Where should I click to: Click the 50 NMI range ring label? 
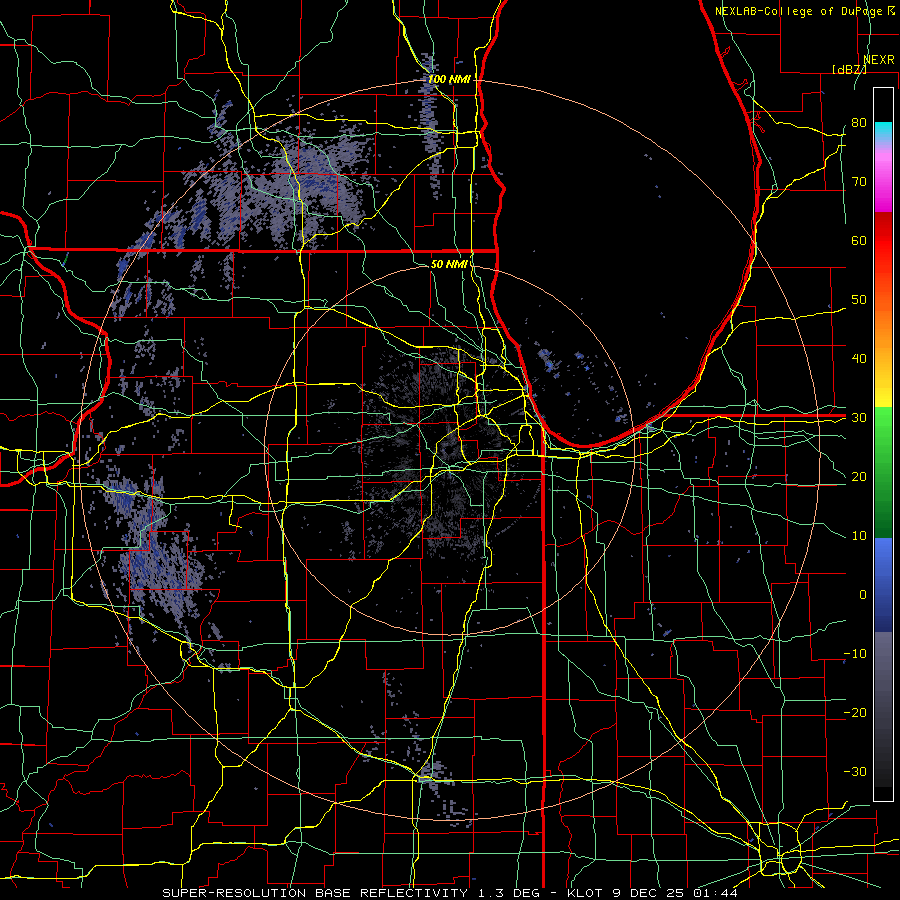click(449, 264)
